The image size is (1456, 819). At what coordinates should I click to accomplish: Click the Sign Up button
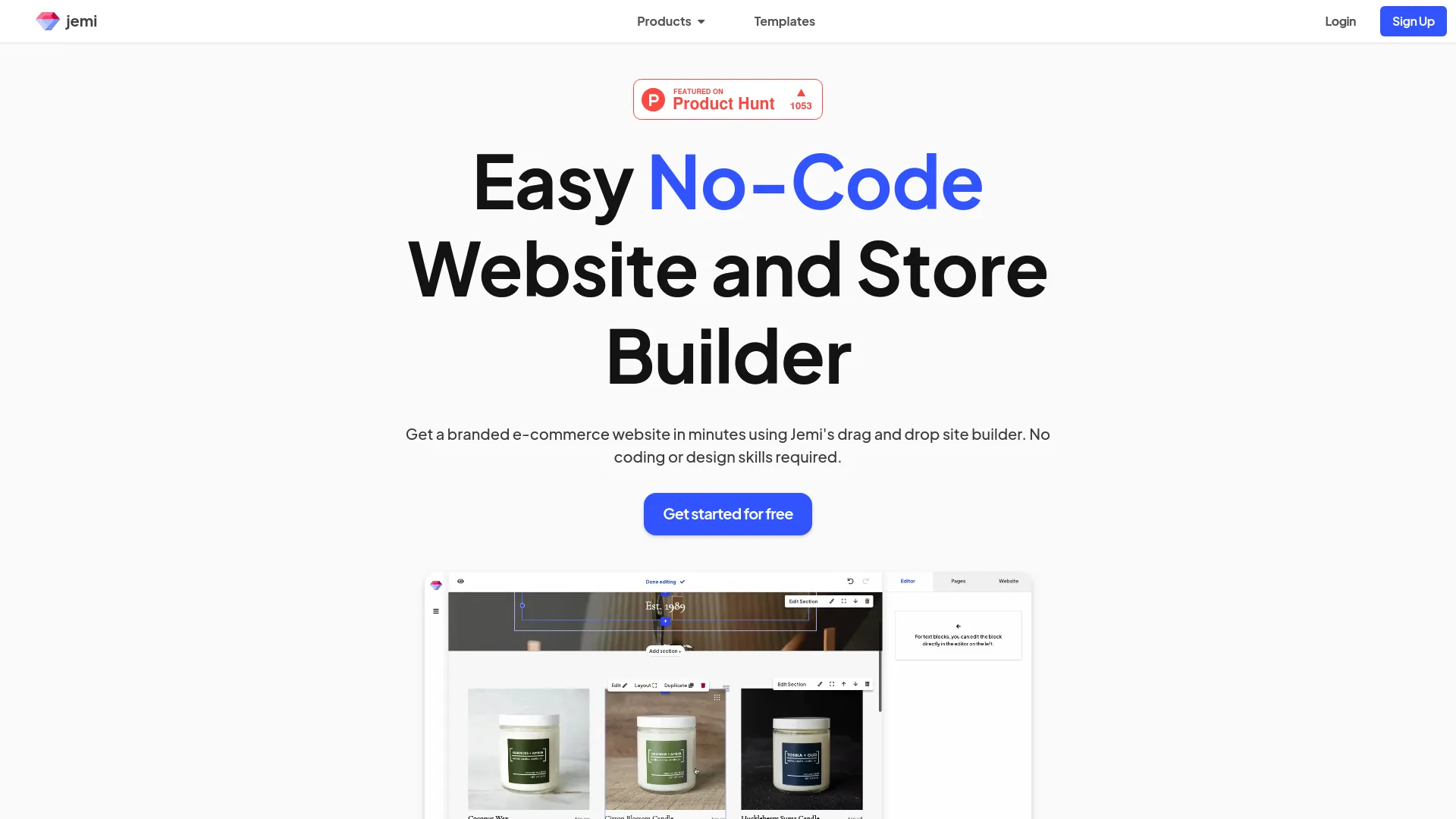coord(1413,21)
